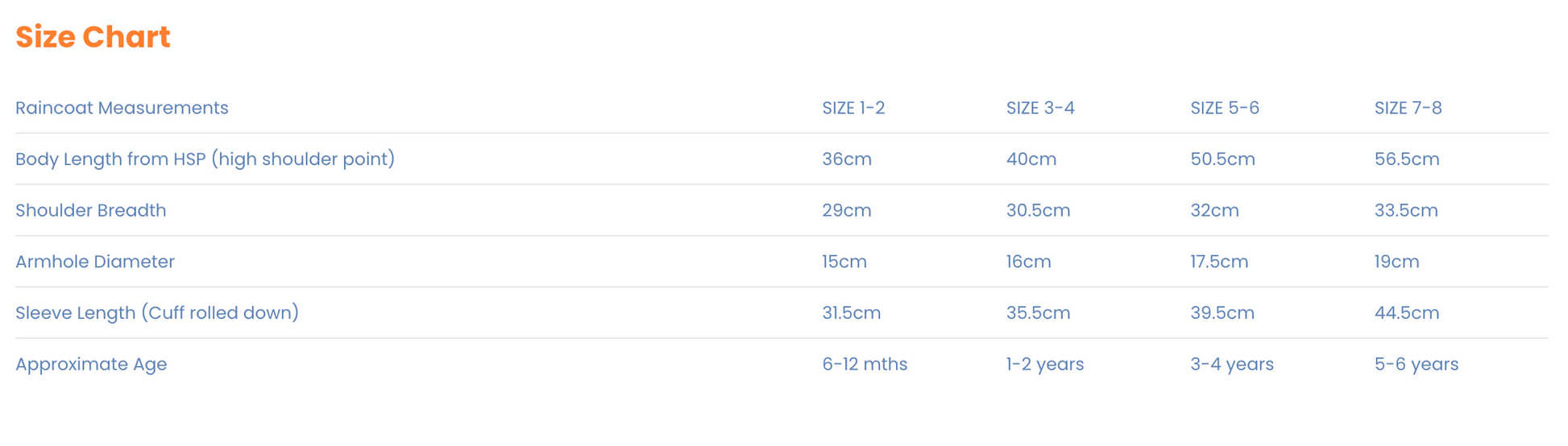Select the Raincoat Measurements header cell
Image resolution: width=1568 pixels, height=446 pixels.
click(x=122, y=108)
